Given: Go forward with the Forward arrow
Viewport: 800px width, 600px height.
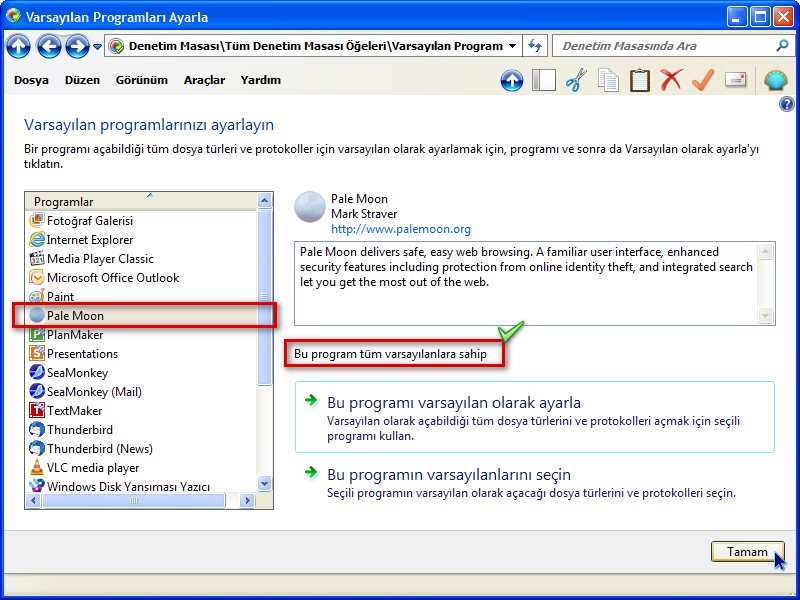Looking at the screenshot, I should click(x=77, y=46).
